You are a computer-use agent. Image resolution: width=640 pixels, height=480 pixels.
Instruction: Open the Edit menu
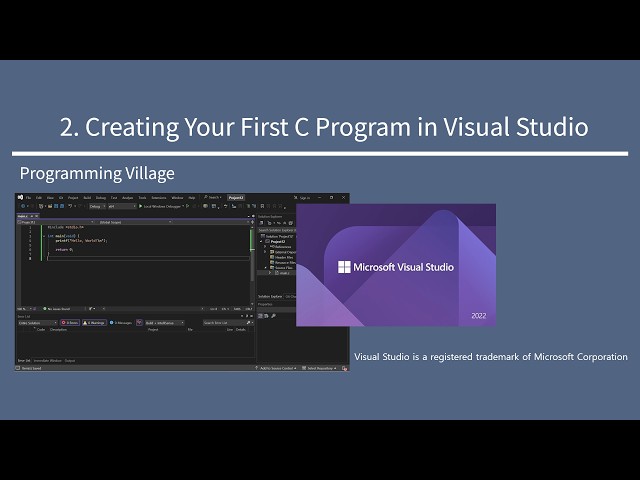tap(39, 198)
